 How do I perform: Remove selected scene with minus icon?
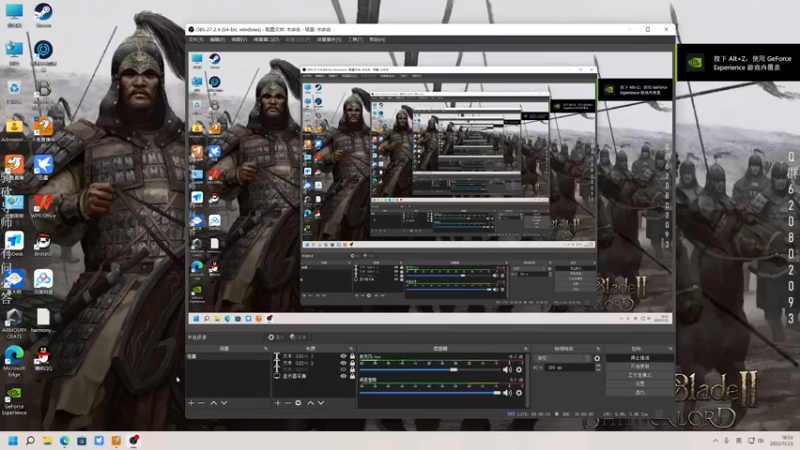(201, 403)
